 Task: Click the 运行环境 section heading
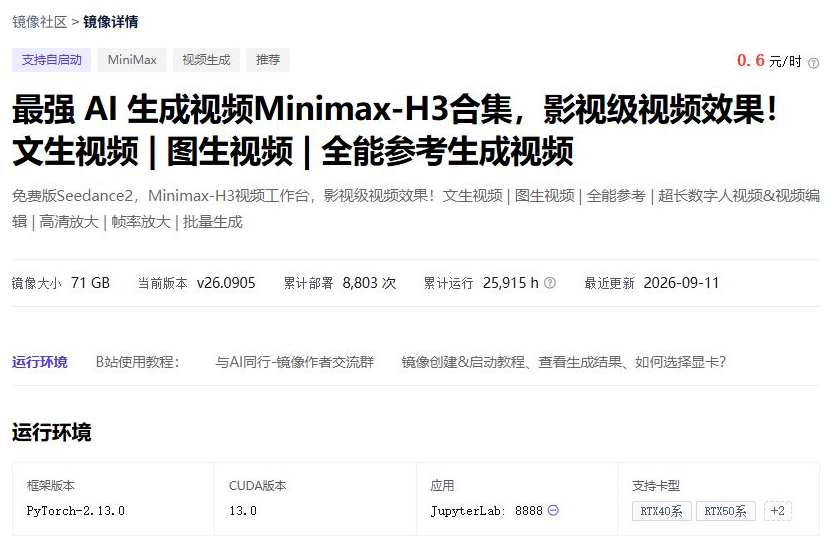click(52, 432)
